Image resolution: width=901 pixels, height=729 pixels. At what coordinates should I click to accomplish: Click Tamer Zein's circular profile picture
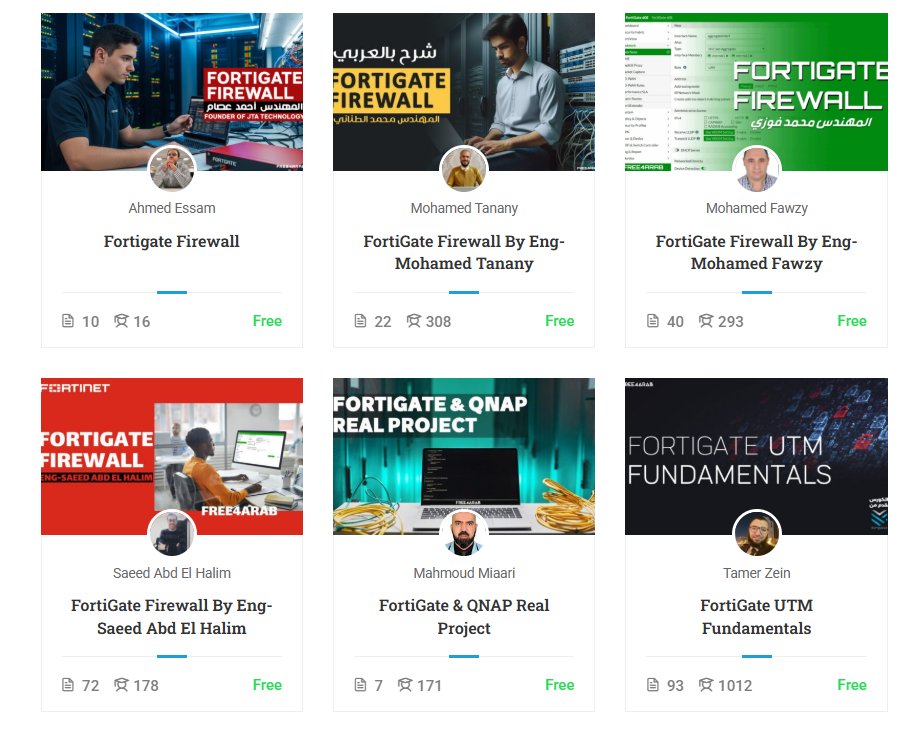(x=757, y=533)
